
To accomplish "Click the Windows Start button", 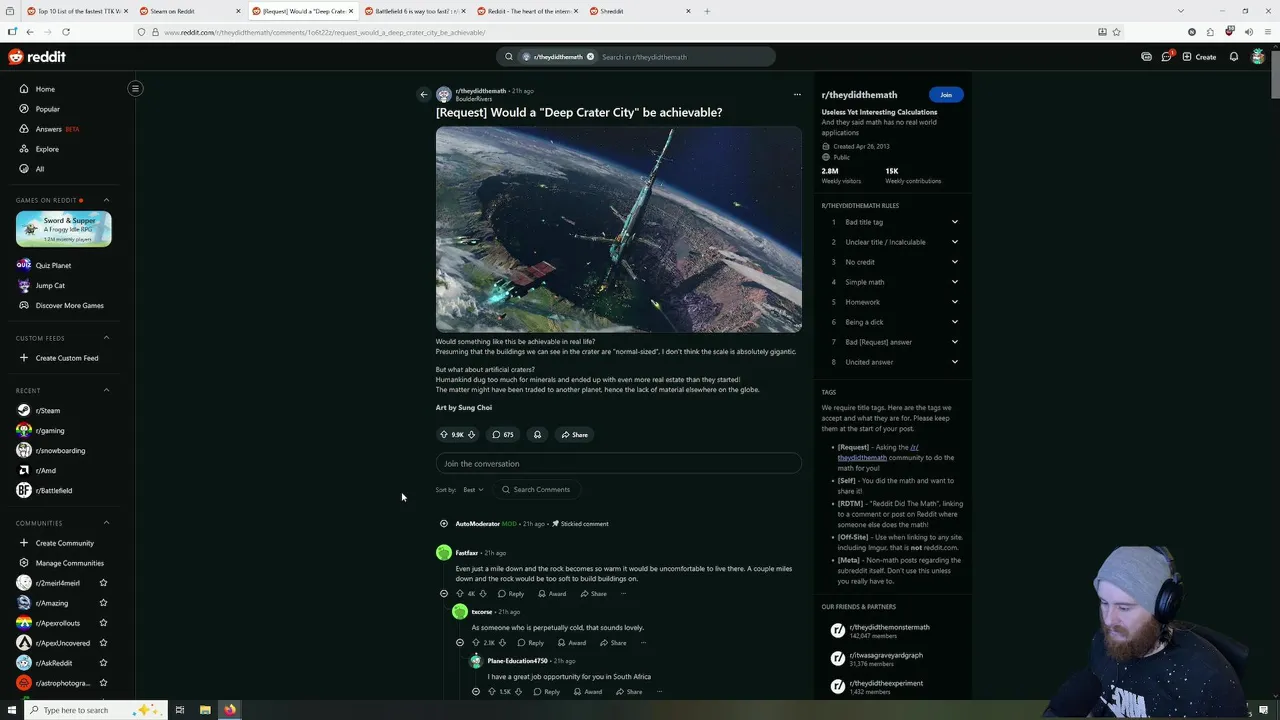I will point(11,710).
